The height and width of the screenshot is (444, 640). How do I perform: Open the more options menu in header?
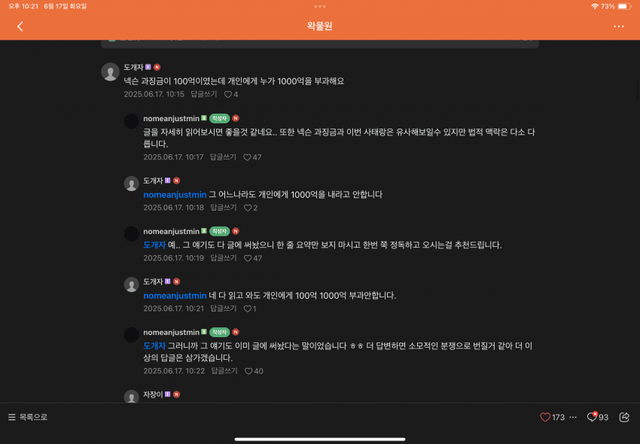[x=618, y=27]
